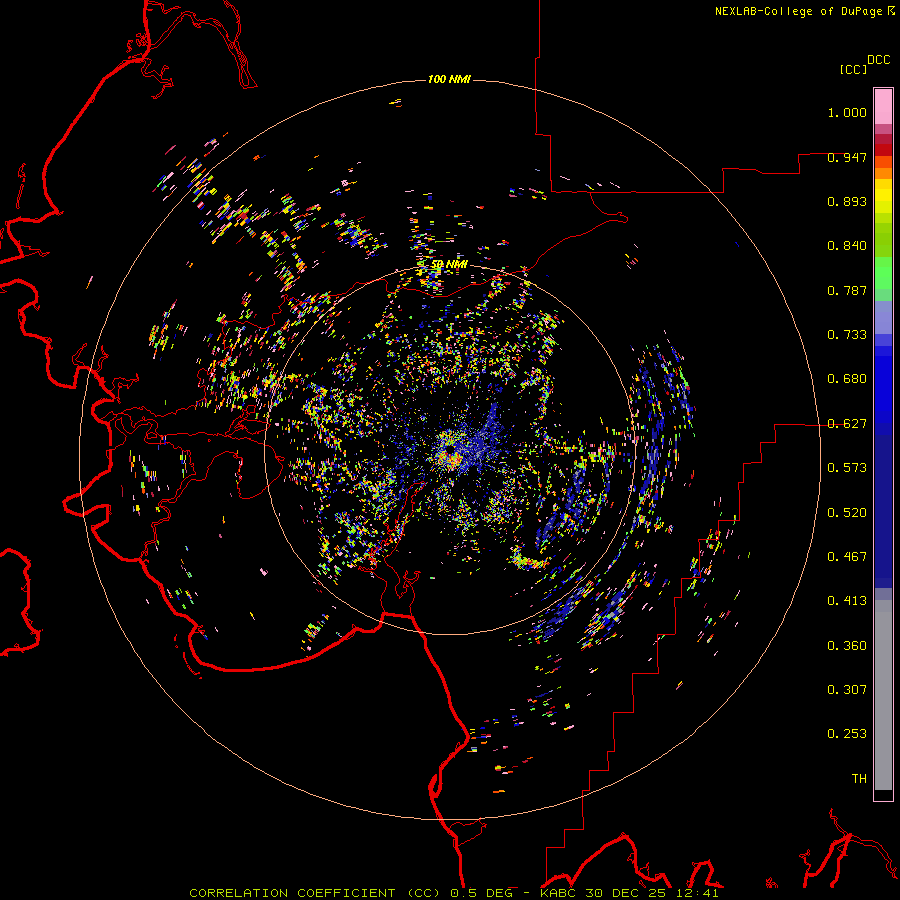Click the 0.253 scale value

(x=847, y=734)
